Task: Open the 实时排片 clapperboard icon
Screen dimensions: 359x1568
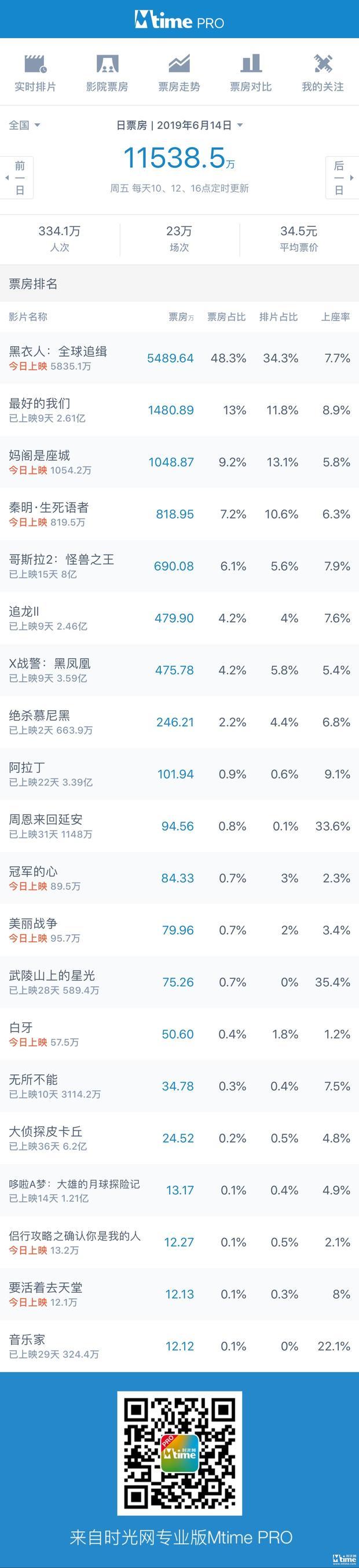Action: [x=35, y=63]
